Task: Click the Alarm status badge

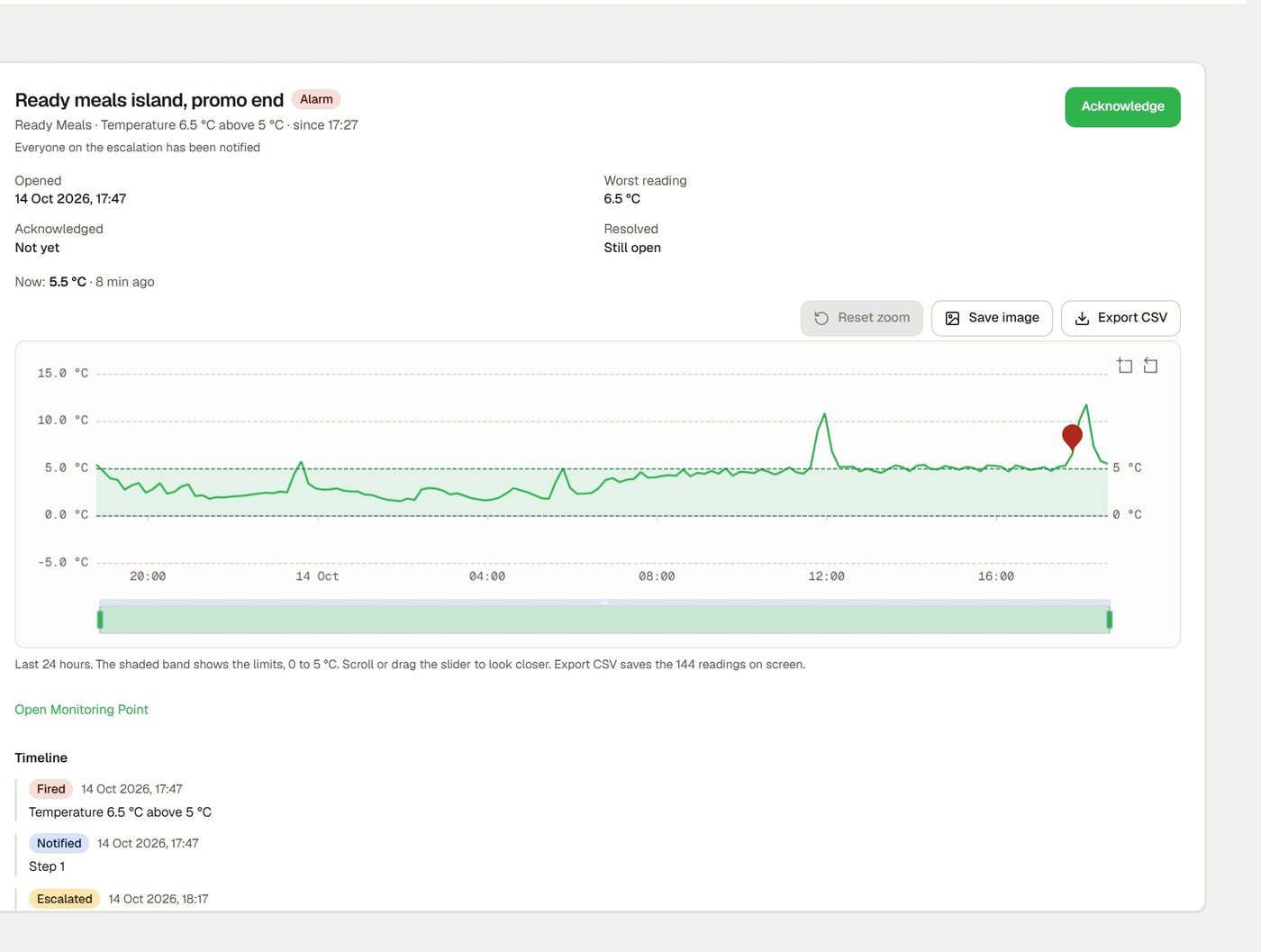Action: tap(316, 99)
